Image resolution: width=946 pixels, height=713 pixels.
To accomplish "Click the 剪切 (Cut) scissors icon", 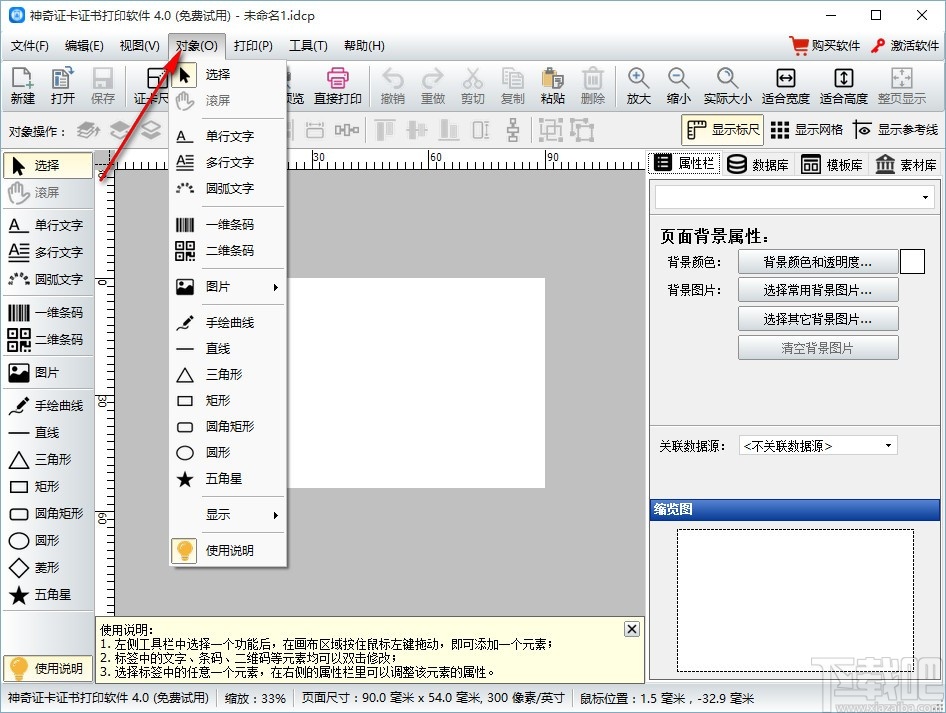I will 472,85.
